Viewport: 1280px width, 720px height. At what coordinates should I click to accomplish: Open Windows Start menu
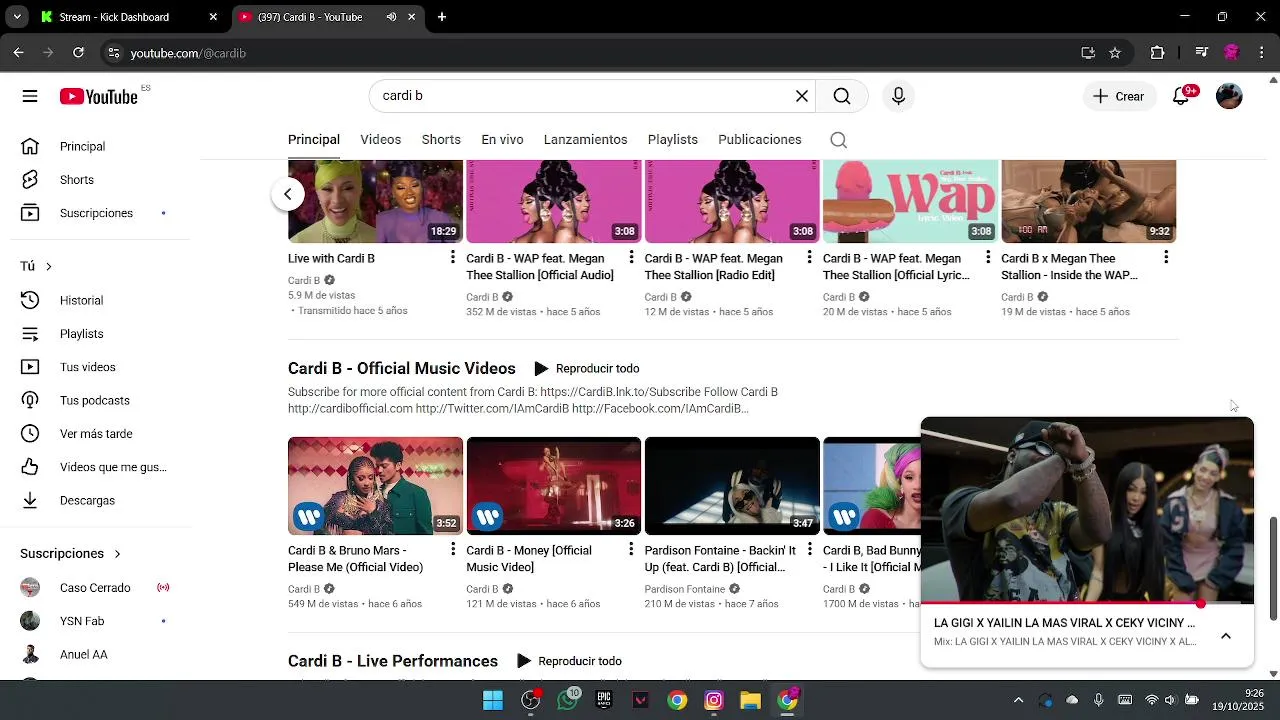click(x=493, y=700)
